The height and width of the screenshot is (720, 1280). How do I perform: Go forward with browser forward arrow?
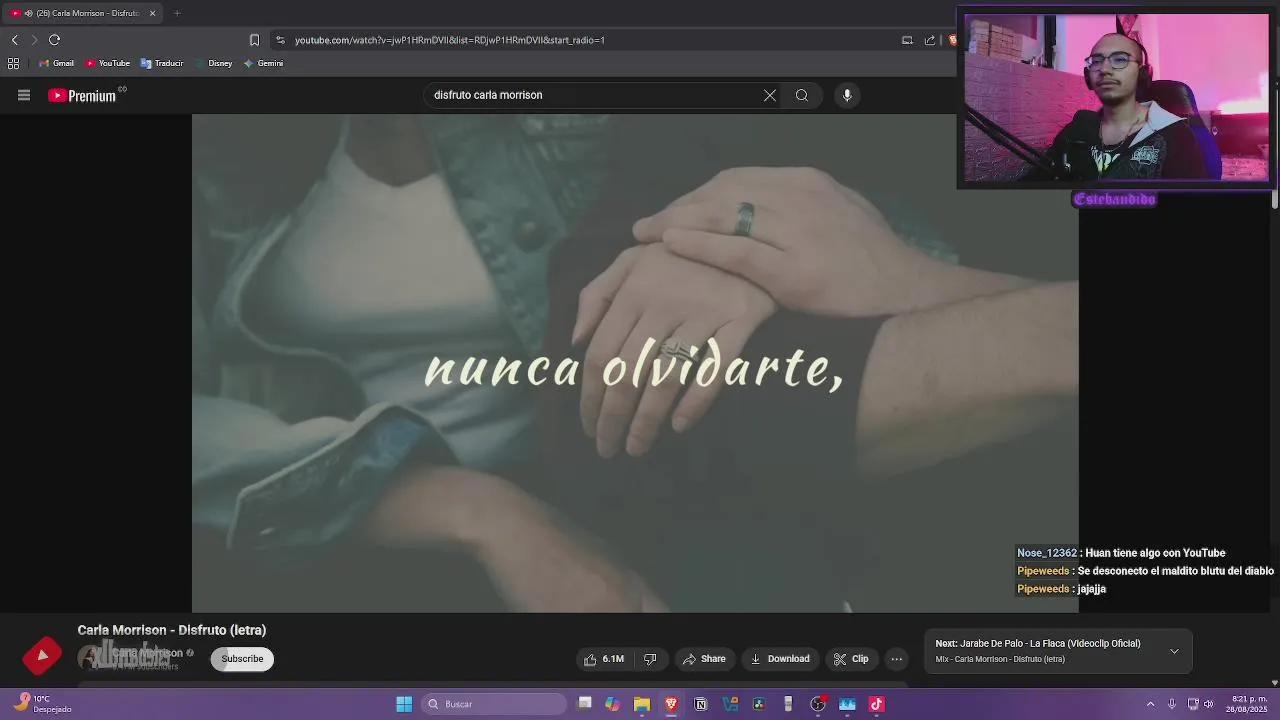(34, 40)
